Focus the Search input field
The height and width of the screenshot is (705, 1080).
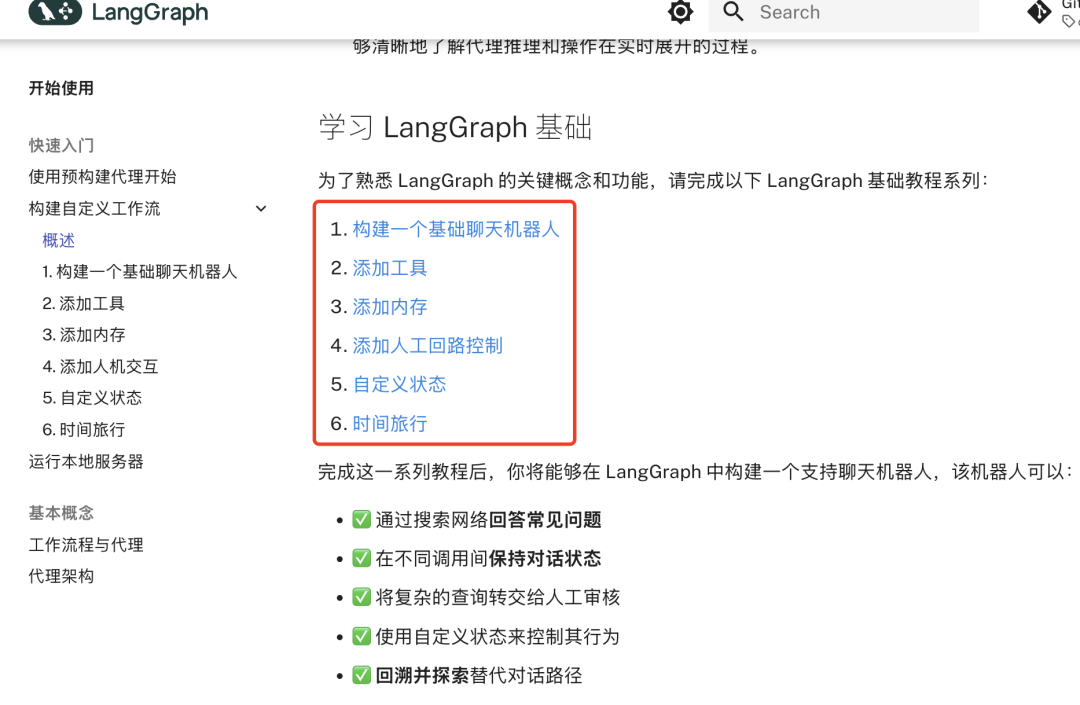(x=843, y=13)
